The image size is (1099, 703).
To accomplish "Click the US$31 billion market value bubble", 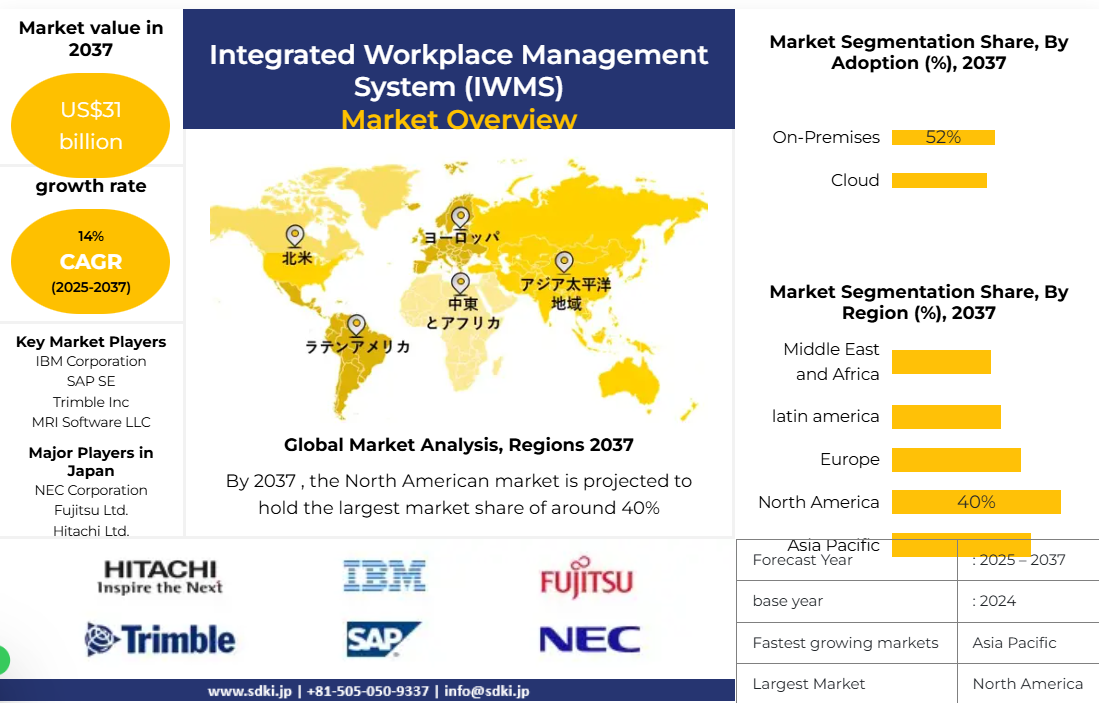I will point(90,125).
